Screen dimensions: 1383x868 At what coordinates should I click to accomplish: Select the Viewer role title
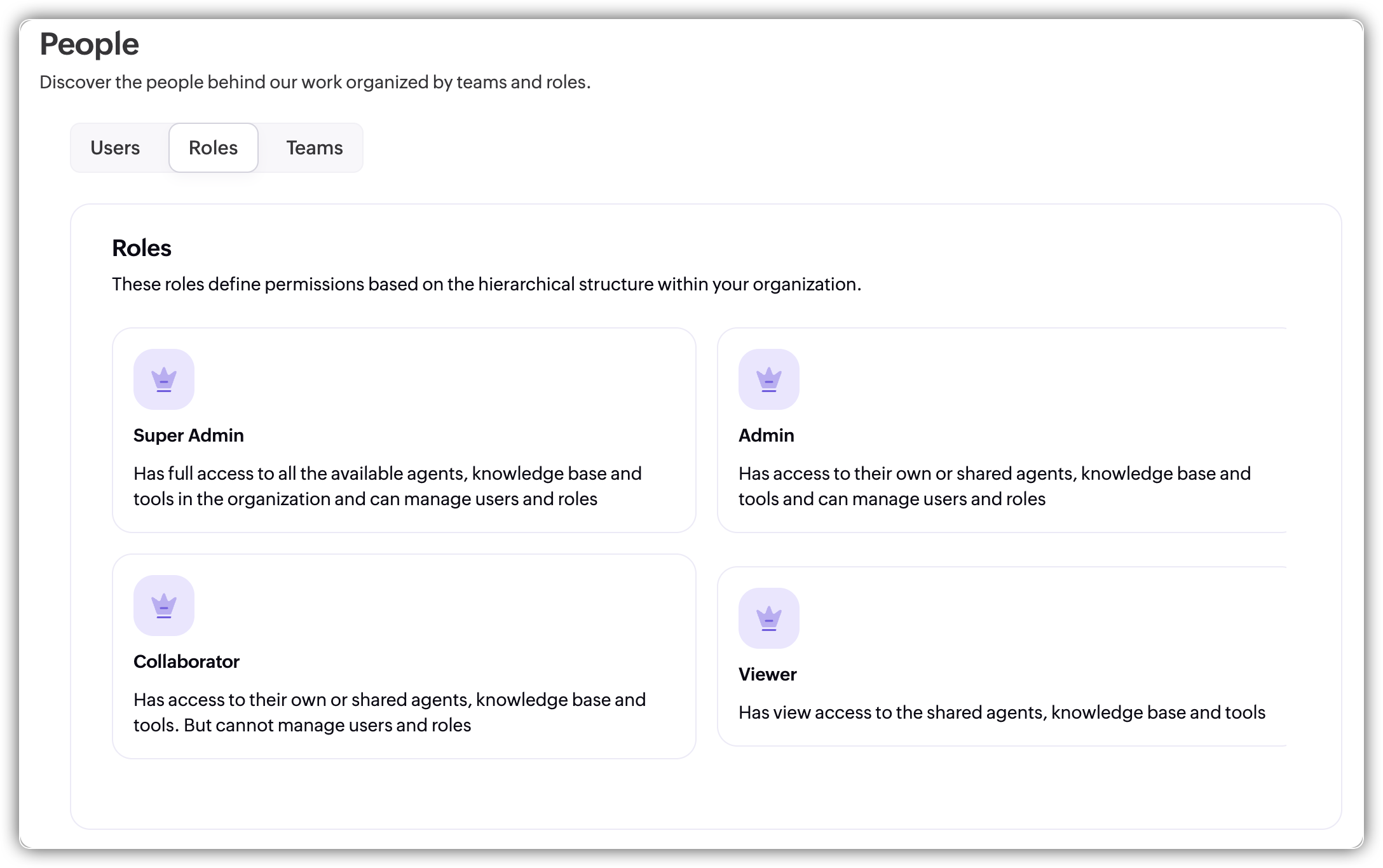pos(767,674)
